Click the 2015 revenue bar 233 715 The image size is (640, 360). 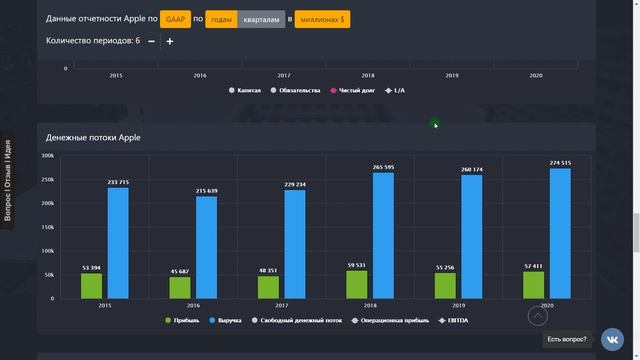(118, 243)
